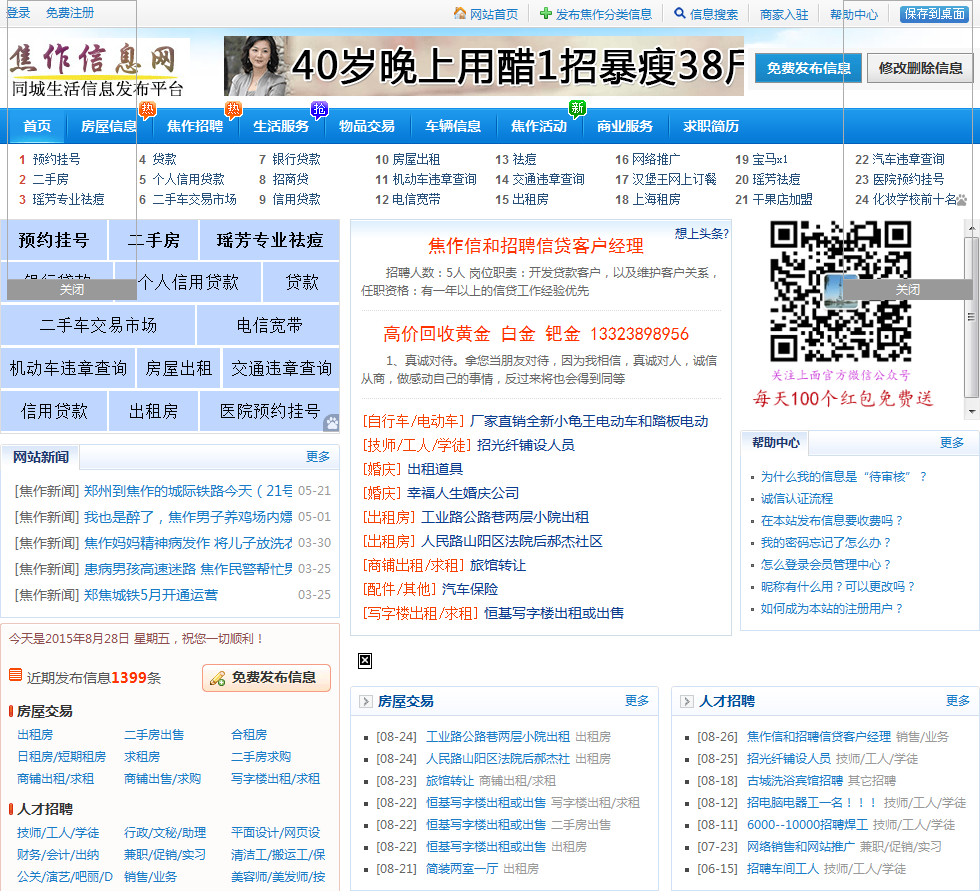Click the broken image icon below headlines
The width and height of the screenshot is (980, 891).
tap(365, 660)
